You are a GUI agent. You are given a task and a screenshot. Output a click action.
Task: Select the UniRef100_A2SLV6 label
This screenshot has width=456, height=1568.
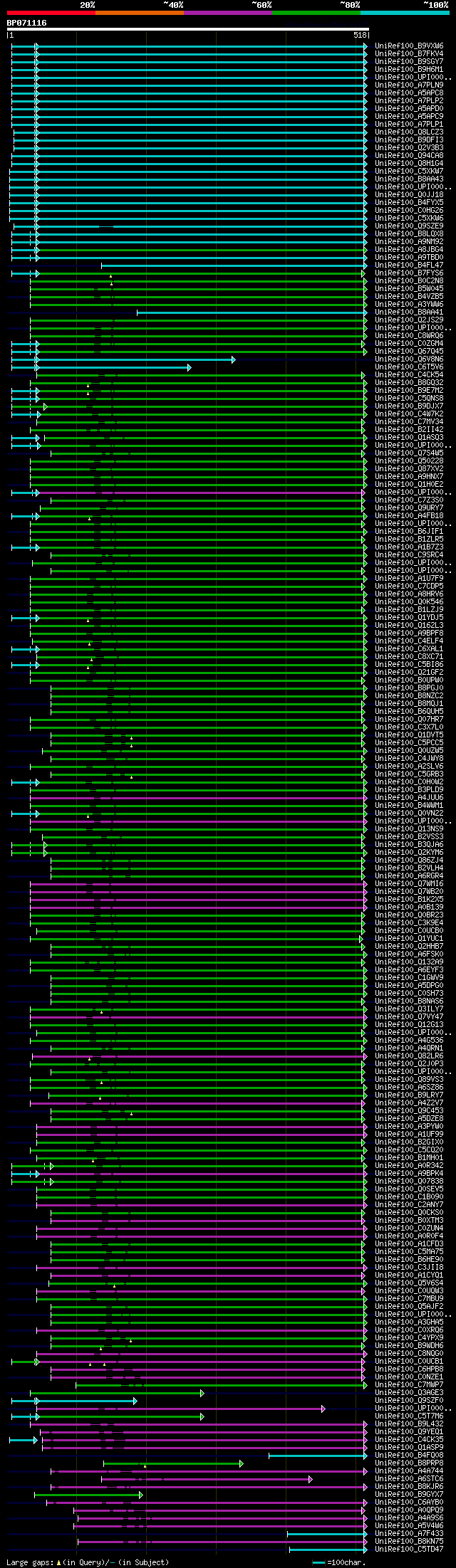pyautogui.click(x=409, y=767)
